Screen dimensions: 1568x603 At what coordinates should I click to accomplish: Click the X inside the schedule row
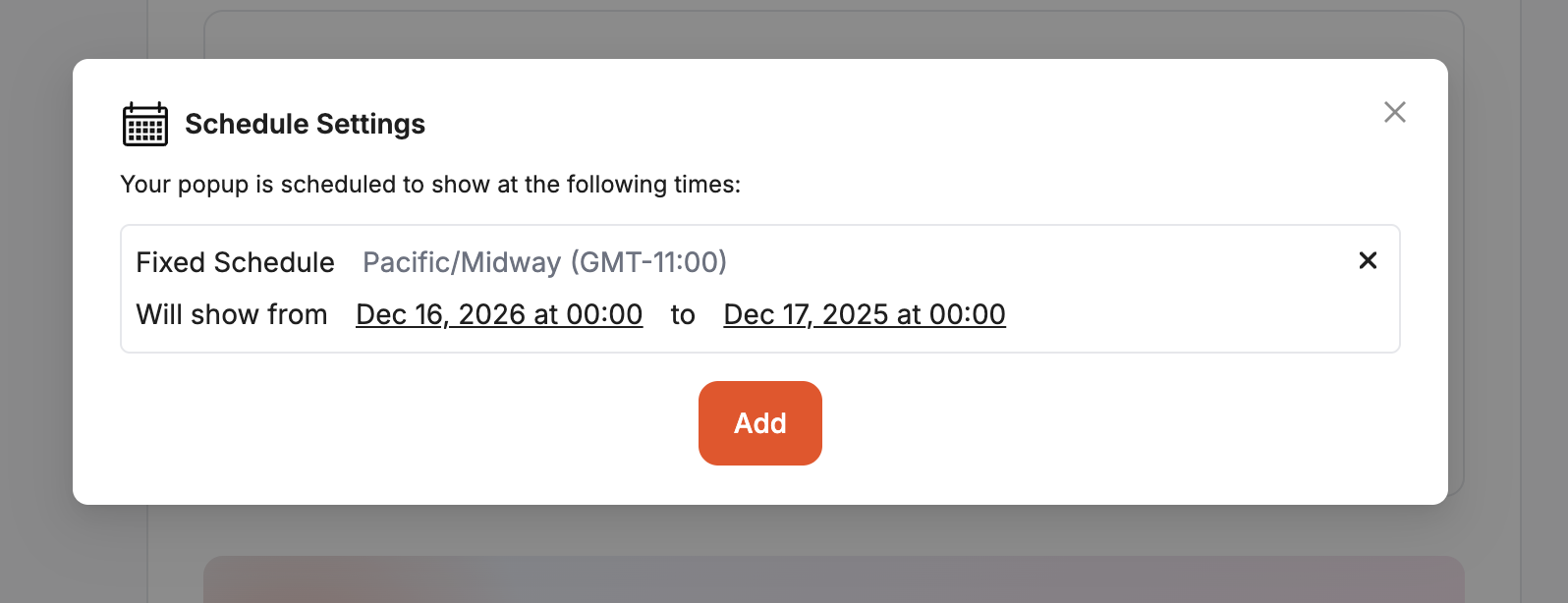1368,261
